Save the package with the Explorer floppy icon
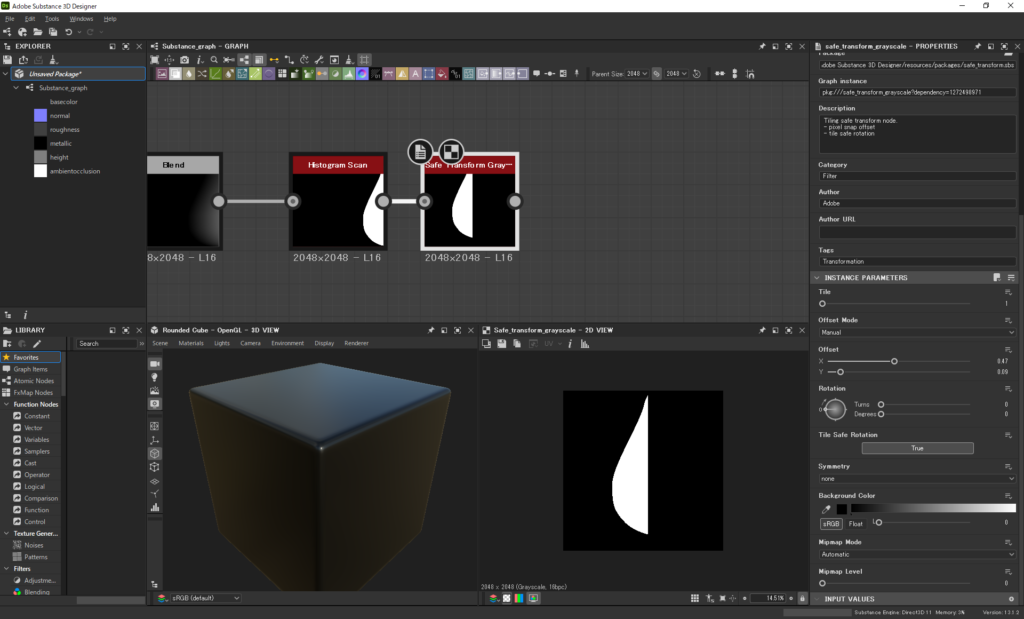Viewport: 1024px width, 619px height. click(8, 60)
